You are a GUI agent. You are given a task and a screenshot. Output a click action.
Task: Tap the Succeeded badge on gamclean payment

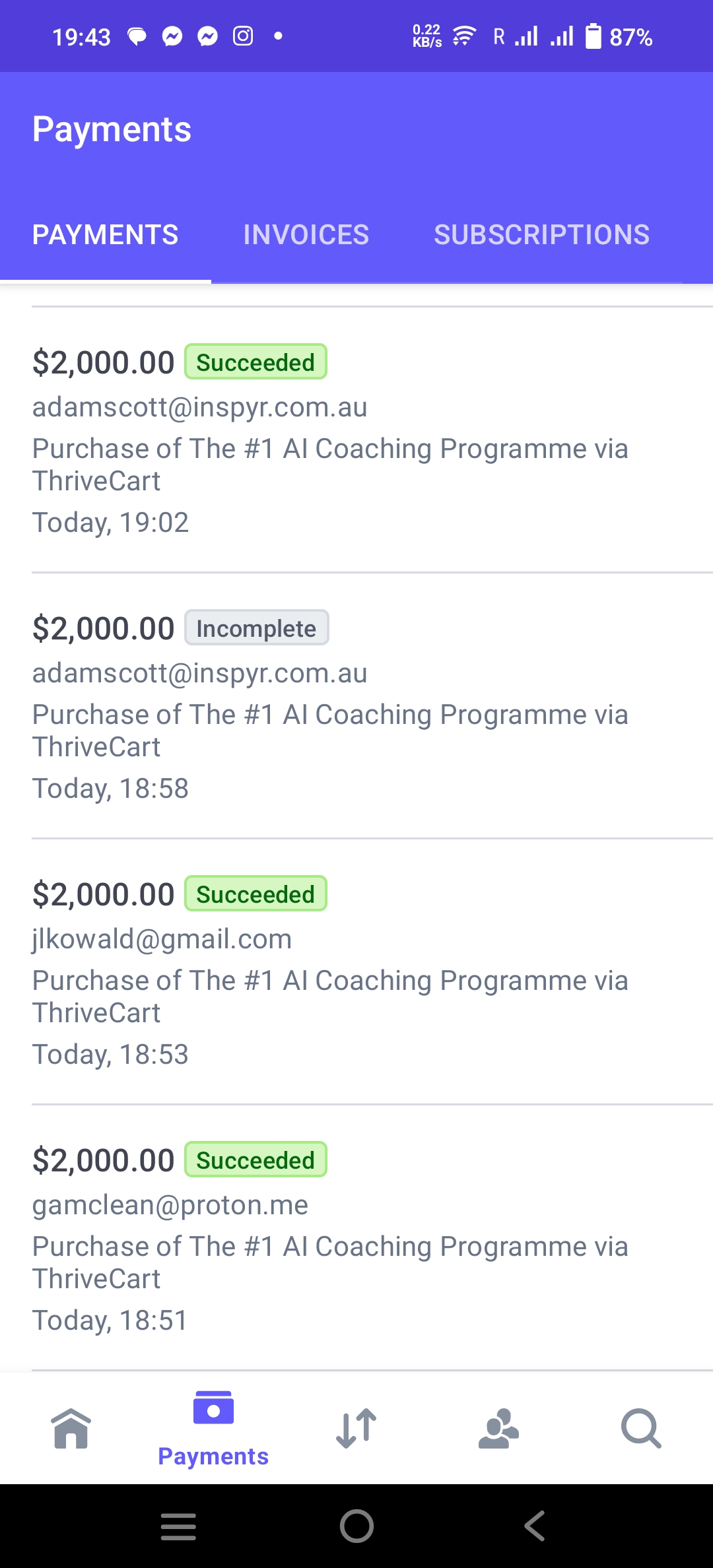click(x=255, y=1160)
